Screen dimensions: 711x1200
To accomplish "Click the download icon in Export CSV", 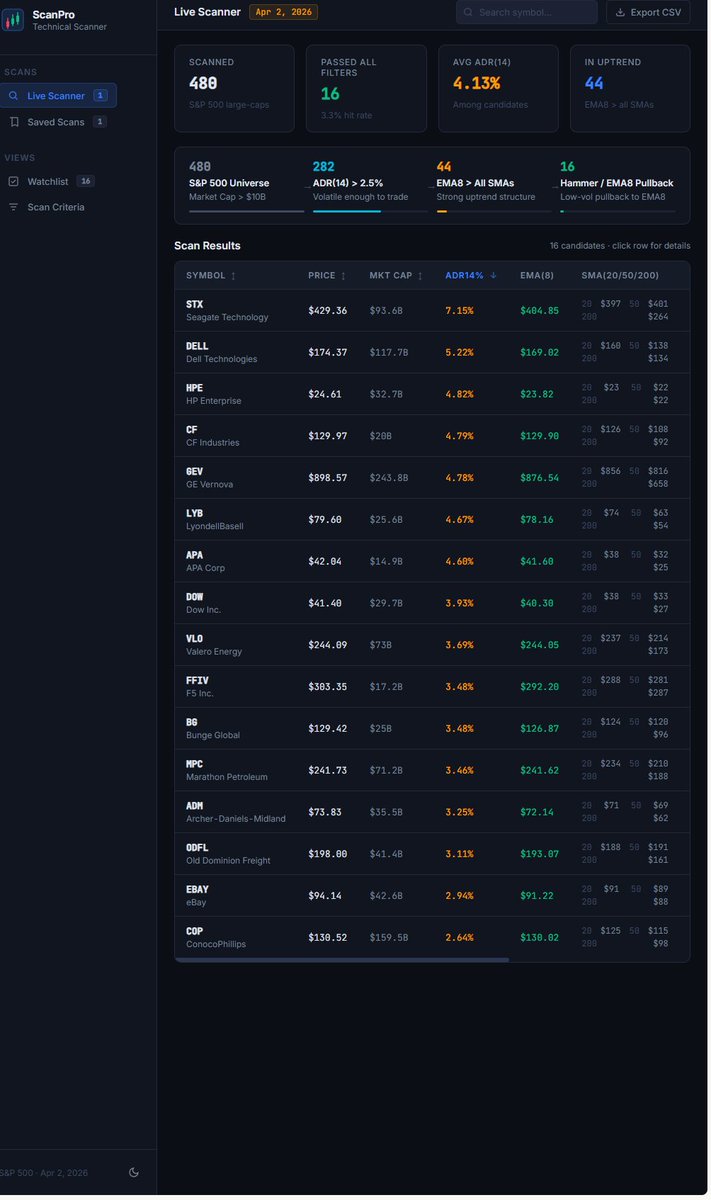I will (621, 12).
